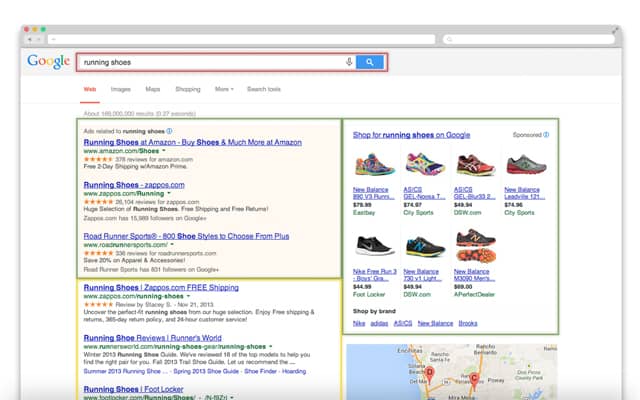Open Running Shoes at Amazon ad link

(193, 142)
